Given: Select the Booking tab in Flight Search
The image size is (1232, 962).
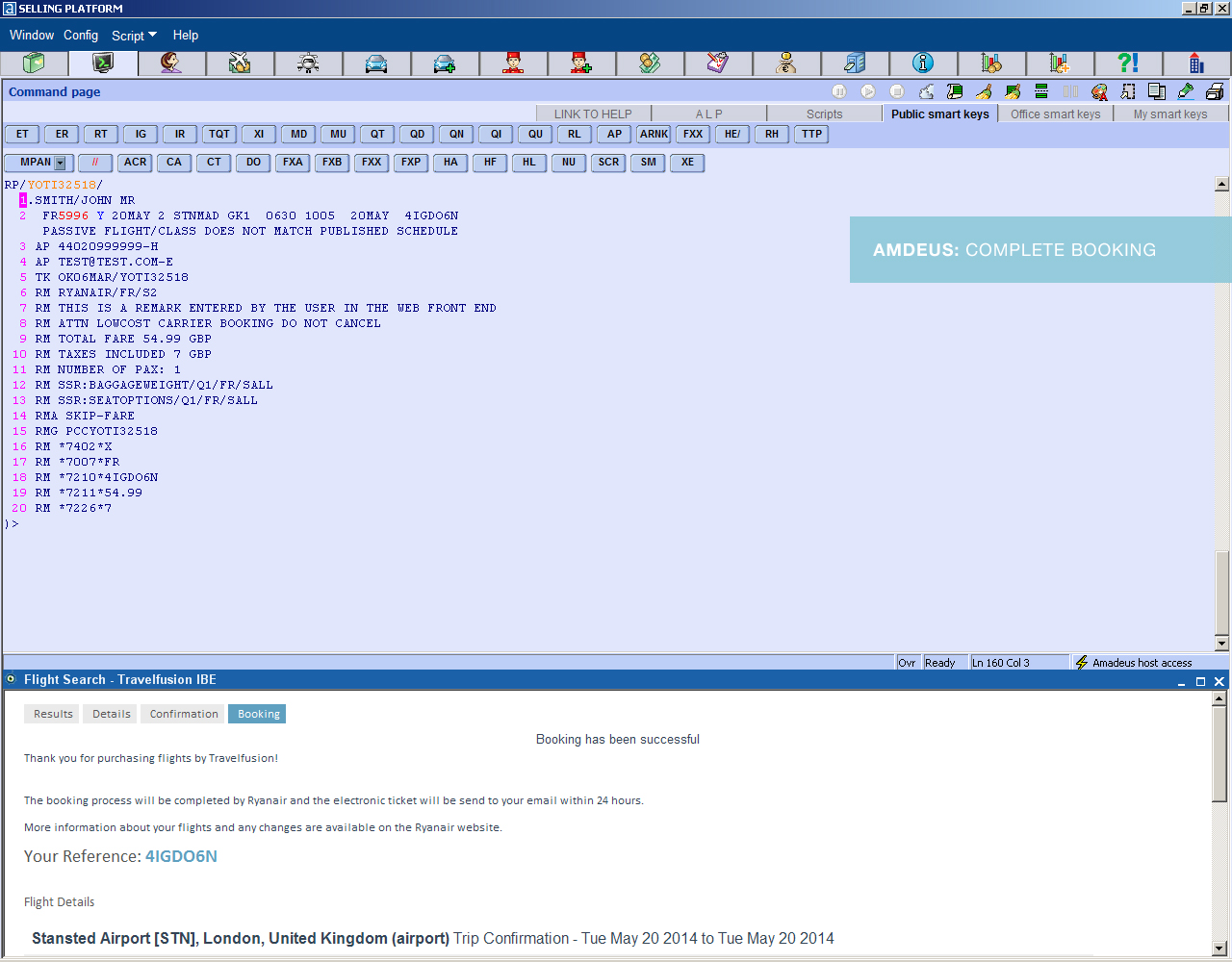Looking at the screenshot, I should tap(259, 714).
